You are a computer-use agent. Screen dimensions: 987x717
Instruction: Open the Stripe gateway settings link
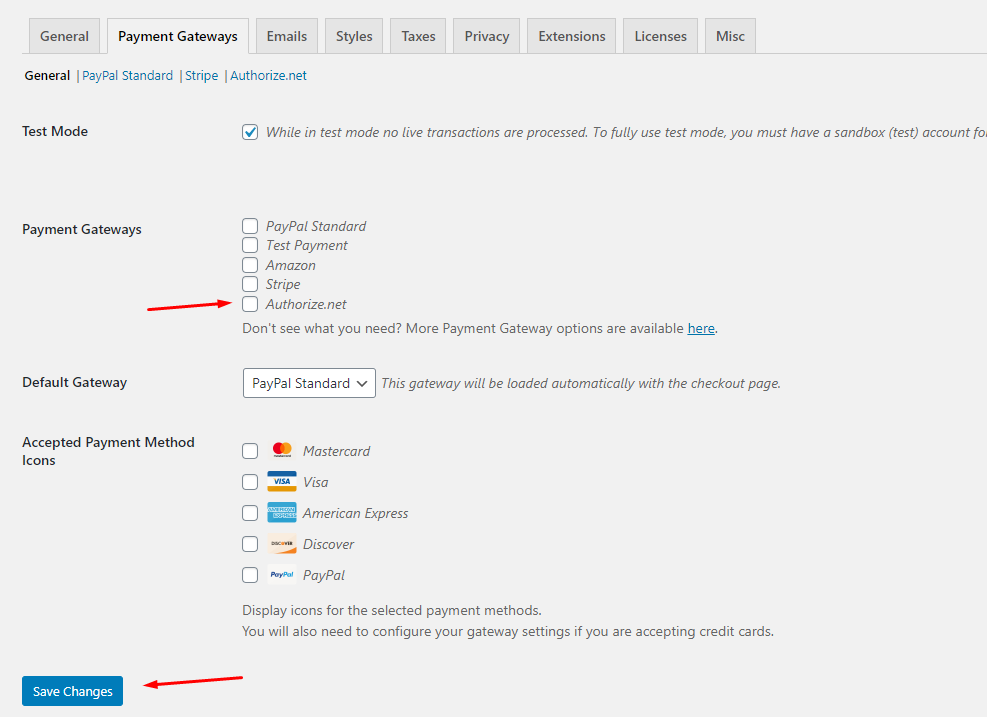pyautogui.click(x=201, y=76)
